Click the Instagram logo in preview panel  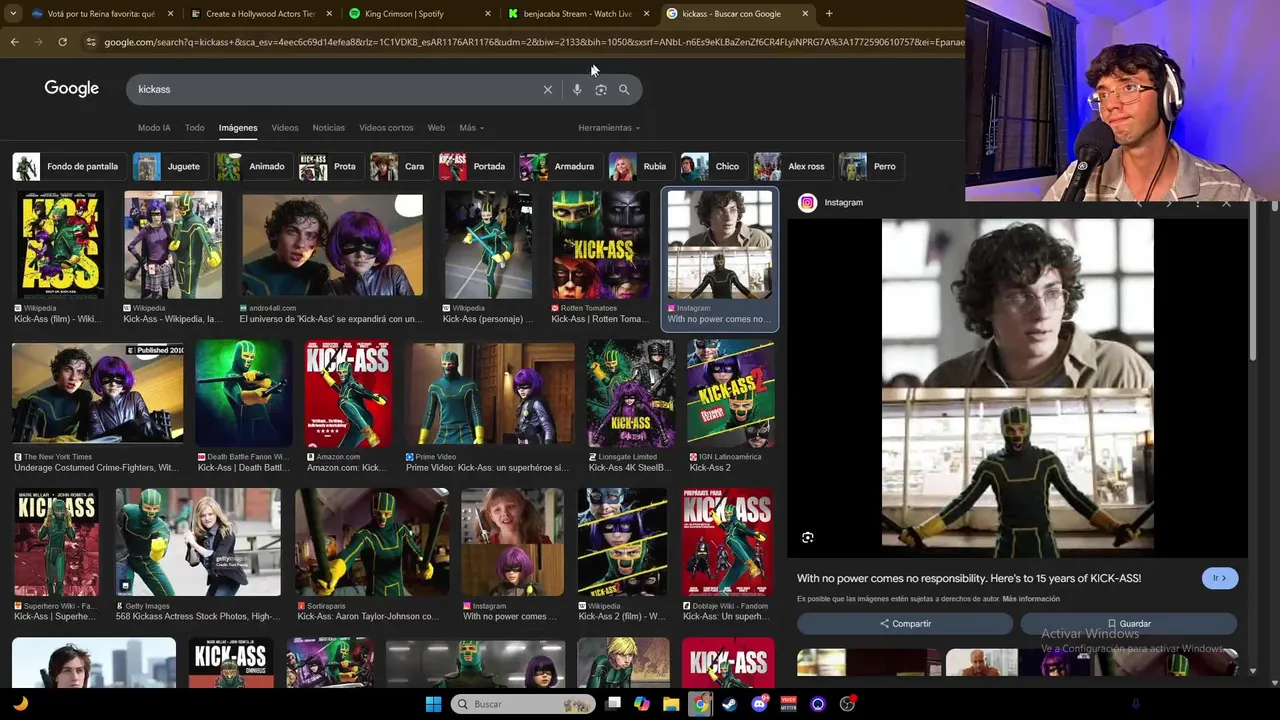[807, 203]
